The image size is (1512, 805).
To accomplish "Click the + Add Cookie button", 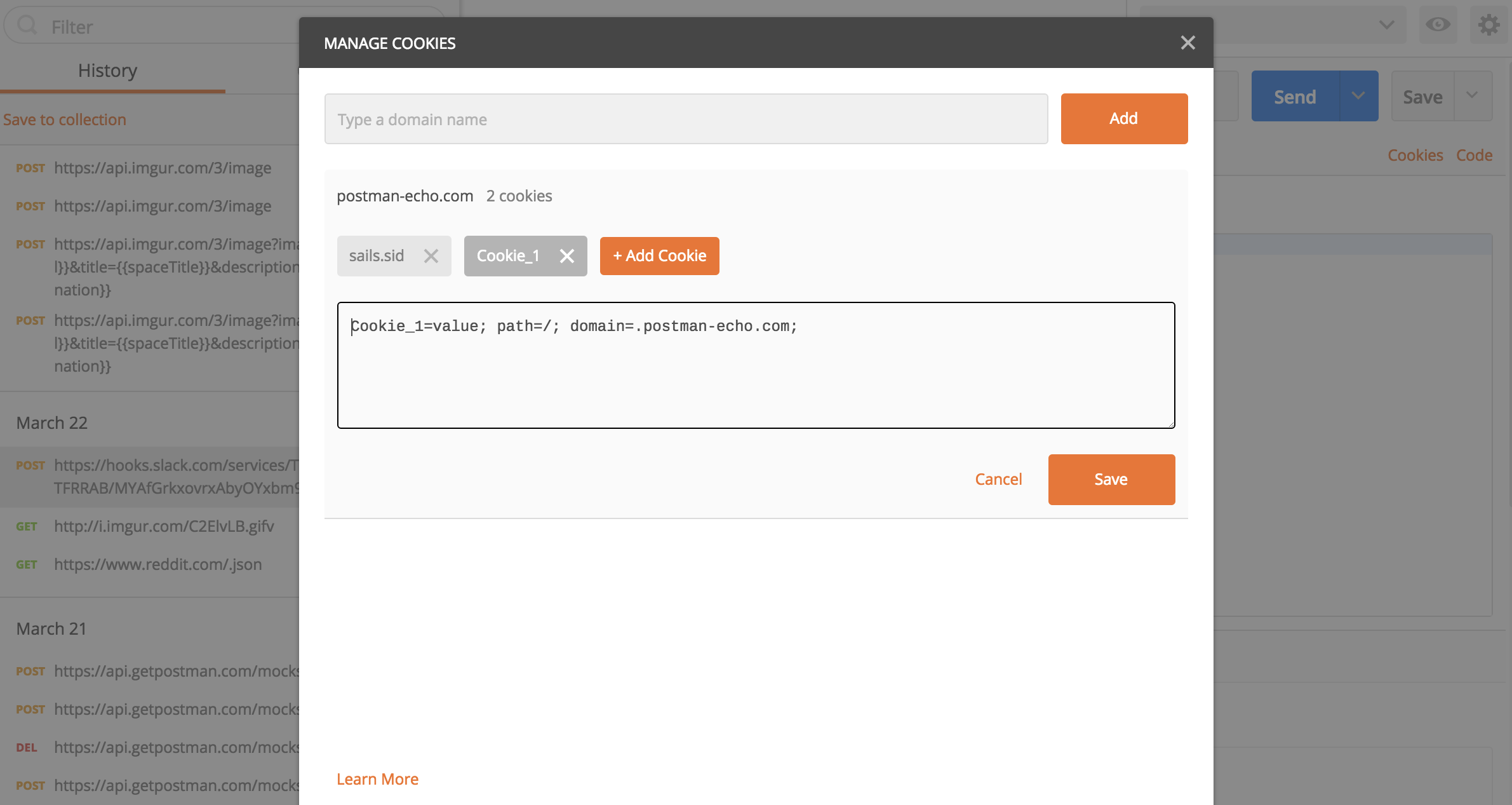I will (659, 256).
